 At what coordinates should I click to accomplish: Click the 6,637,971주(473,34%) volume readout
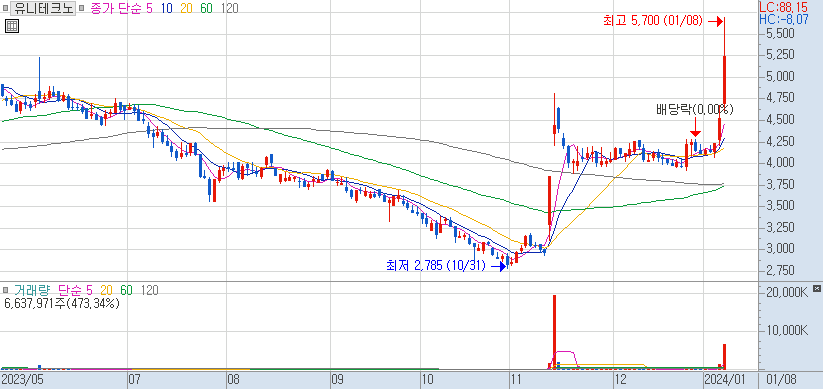click(x=62, y=303)
